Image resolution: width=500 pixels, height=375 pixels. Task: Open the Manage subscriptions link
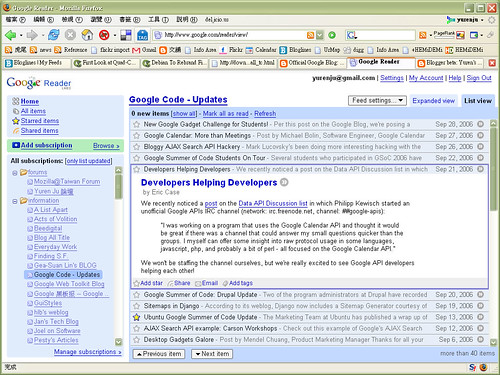[88, 352]
